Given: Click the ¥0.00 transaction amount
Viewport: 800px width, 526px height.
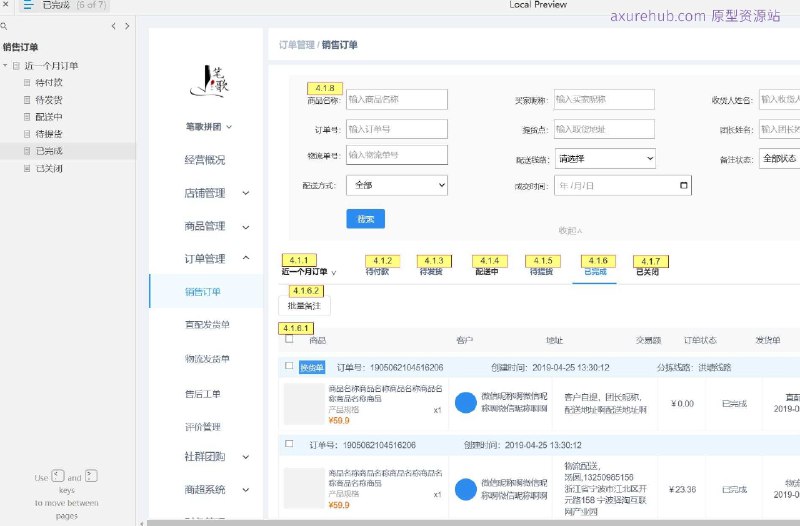Looking at the screenshot, I should tap(682, 404).
